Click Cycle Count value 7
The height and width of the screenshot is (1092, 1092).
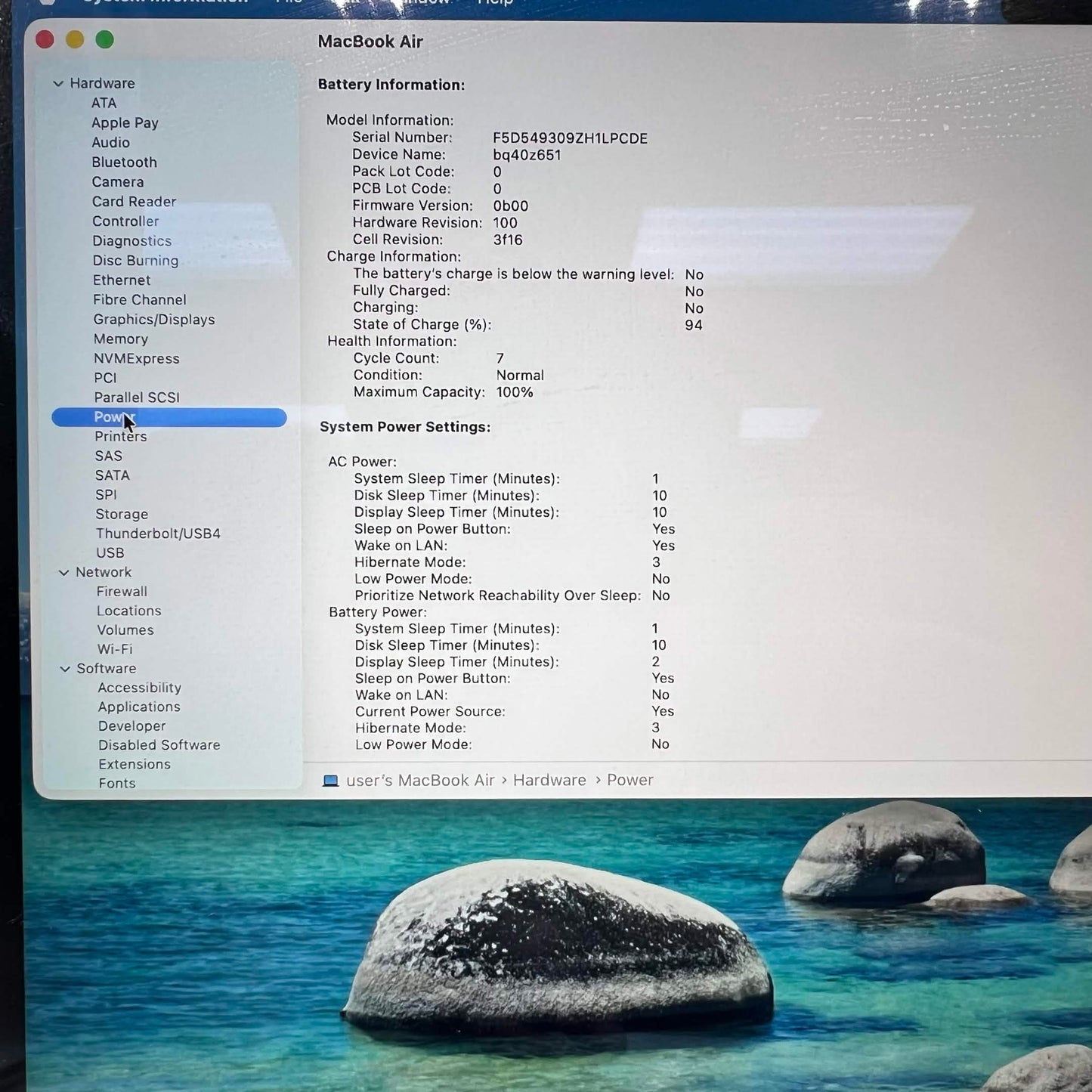500,358
